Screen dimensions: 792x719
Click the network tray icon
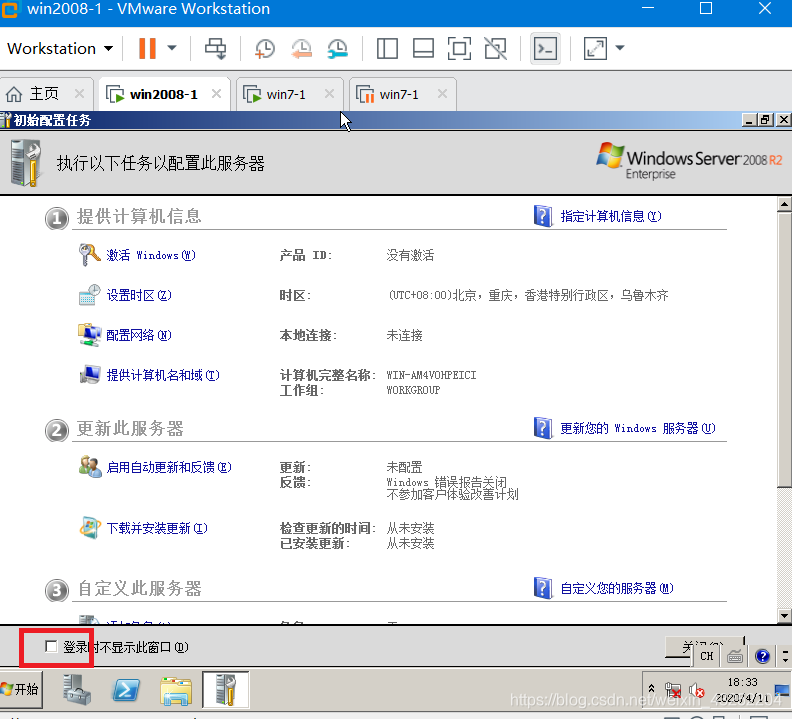coord(673,690)
